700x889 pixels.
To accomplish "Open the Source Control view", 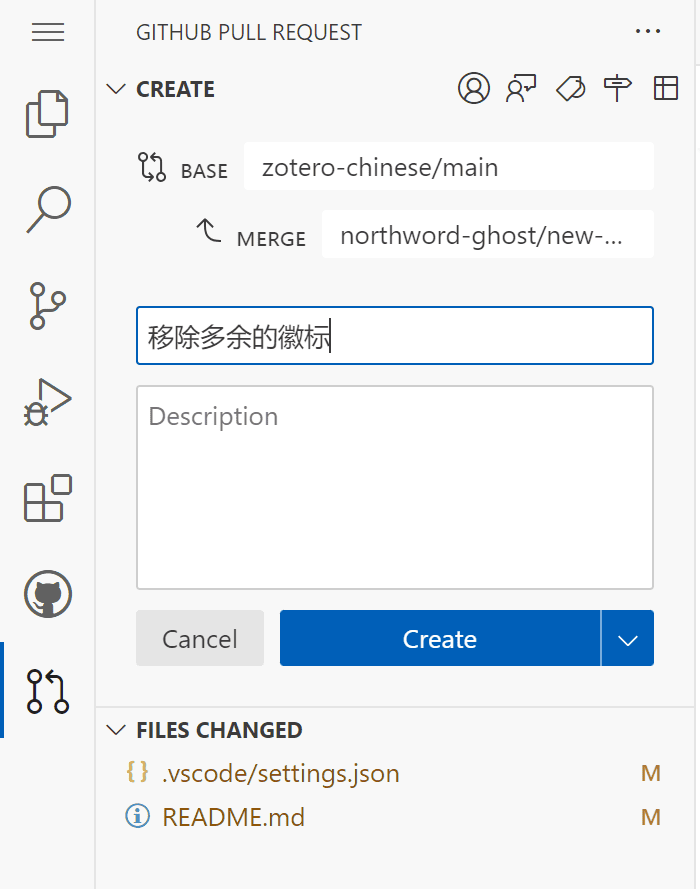I will pyautogui.click(x=47, y=306).
